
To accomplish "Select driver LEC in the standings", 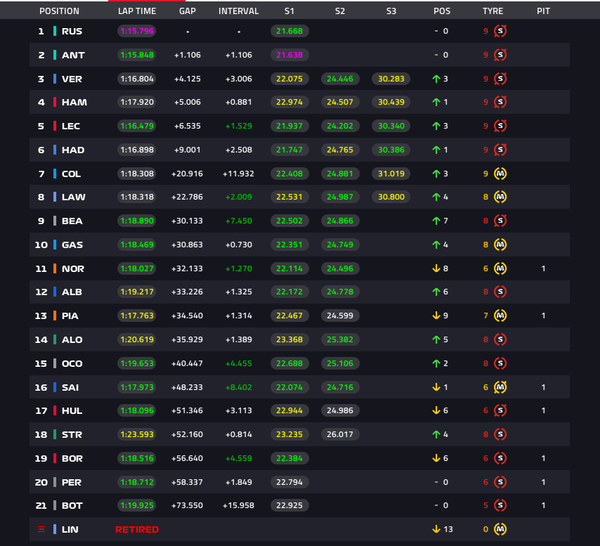I will point(71,126).
